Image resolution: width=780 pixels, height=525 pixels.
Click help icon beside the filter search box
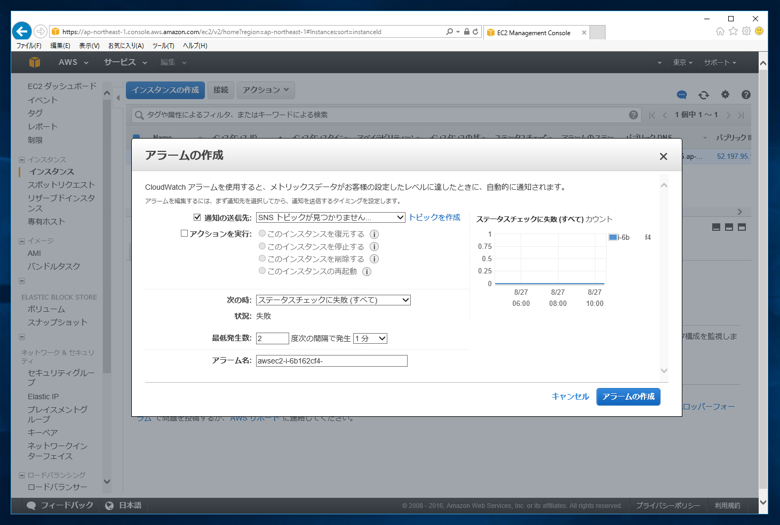[x=633, y=115]
